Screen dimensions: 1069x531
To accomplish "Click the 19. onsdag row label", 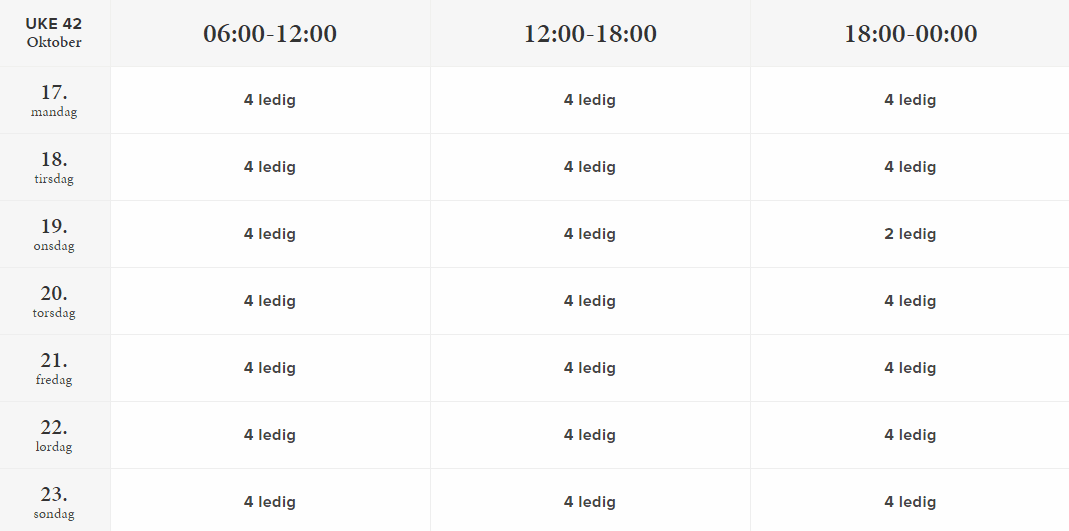I will pos(54,234).
